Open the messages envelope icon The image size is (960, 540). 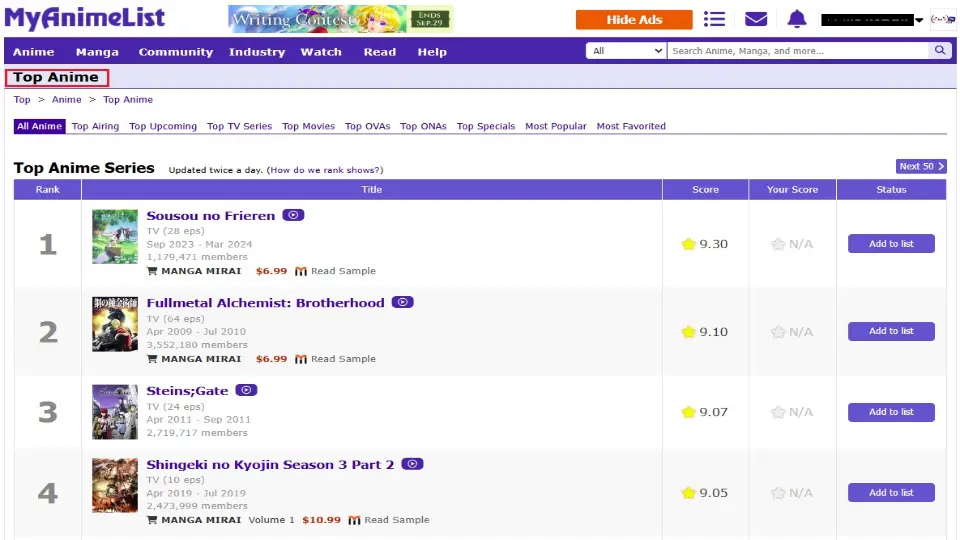(756, 20)
